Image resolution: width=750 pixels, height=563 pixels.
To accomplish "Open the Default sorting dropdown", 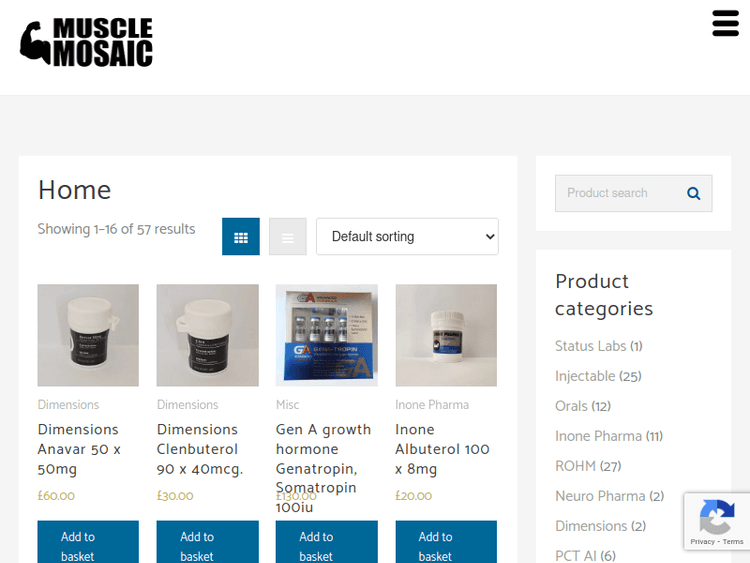I will point(407,237).
